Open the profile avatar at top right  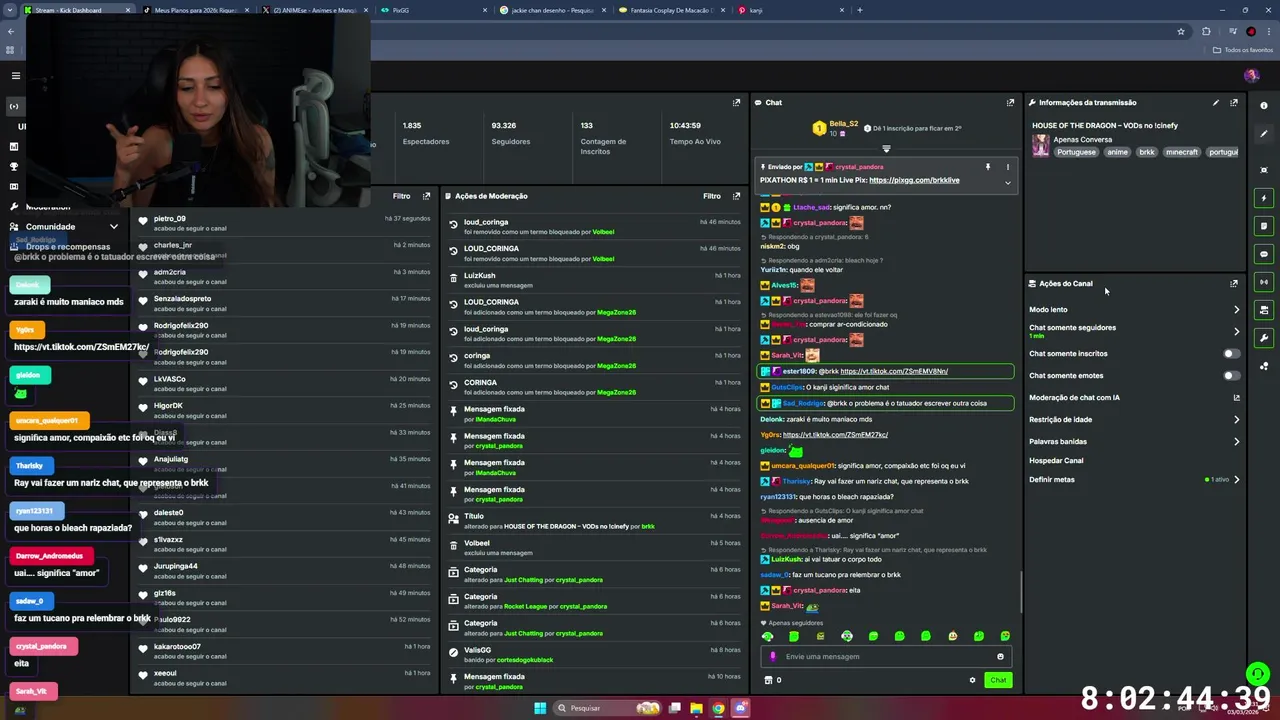pyautogui.click(x=1251, y=75)
